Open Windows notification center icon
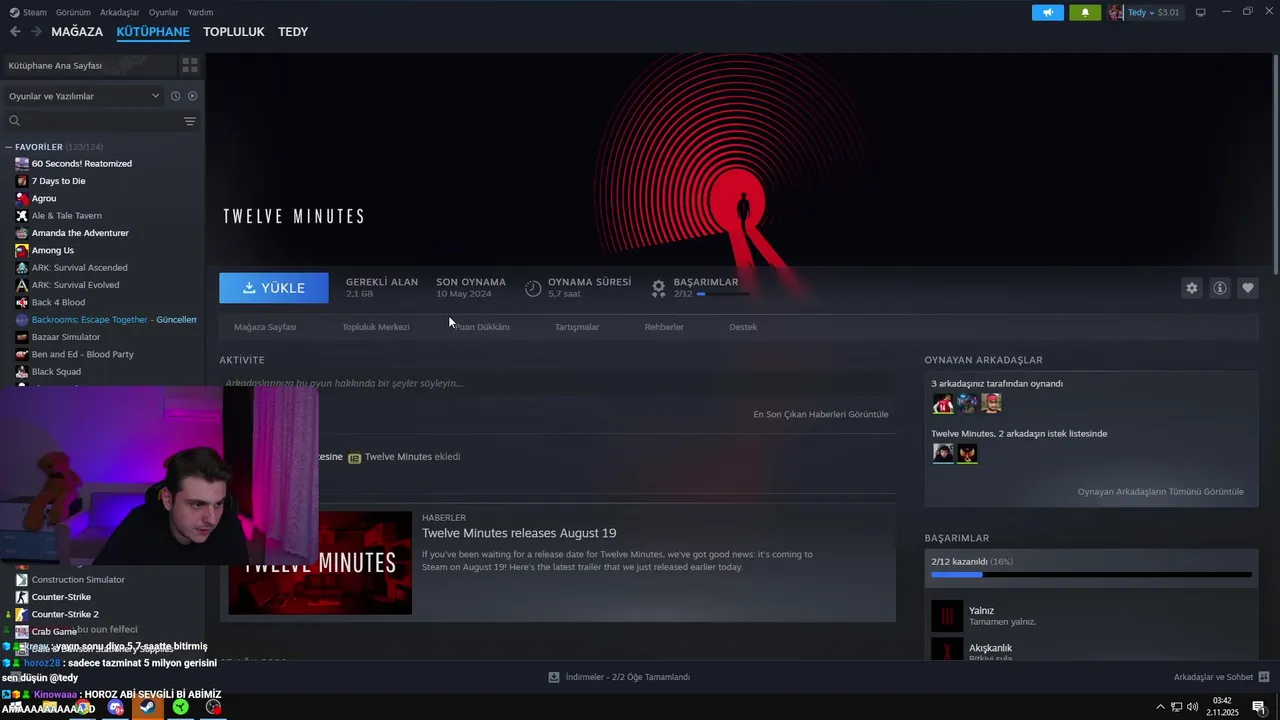Image resolution: width=1280 pixels, height=720 pixels. pos(1259,707)
